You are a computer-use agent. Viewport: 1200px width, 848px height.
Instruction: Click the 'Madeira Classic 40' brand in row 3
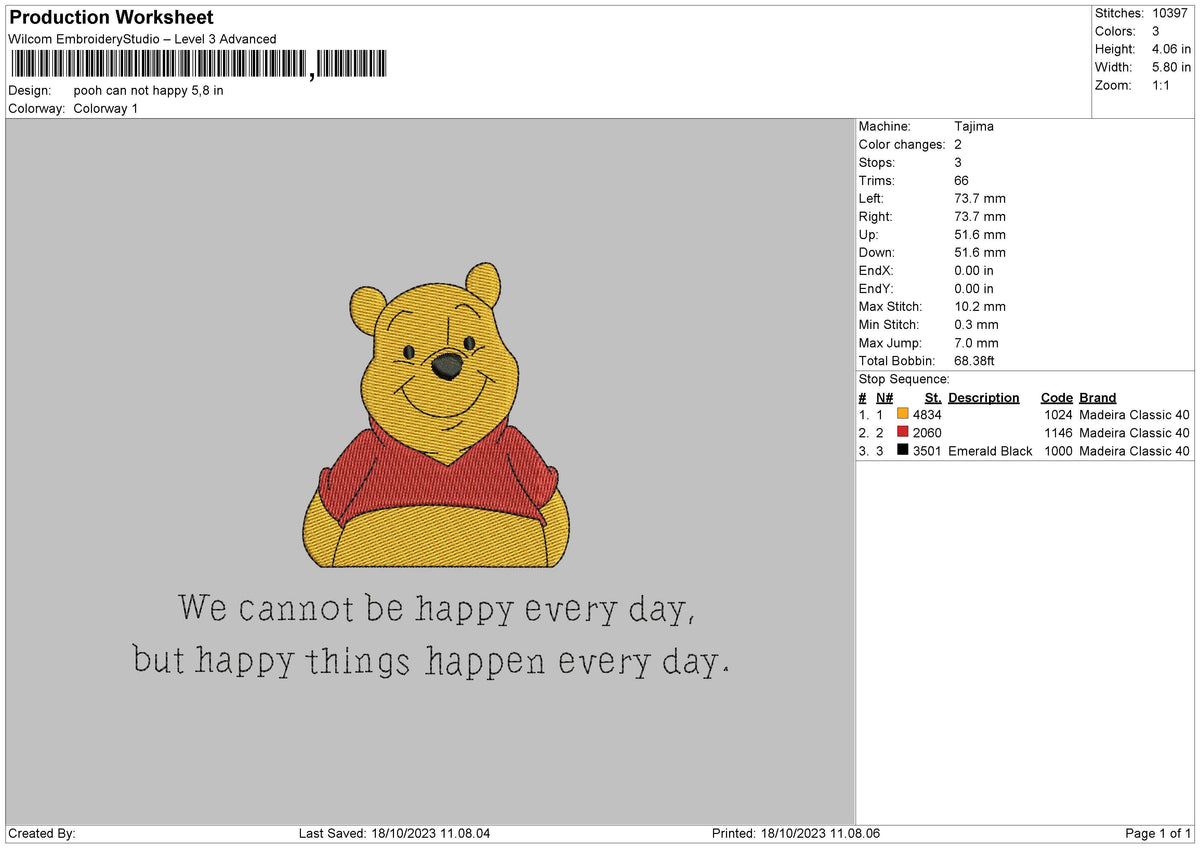1135,451
